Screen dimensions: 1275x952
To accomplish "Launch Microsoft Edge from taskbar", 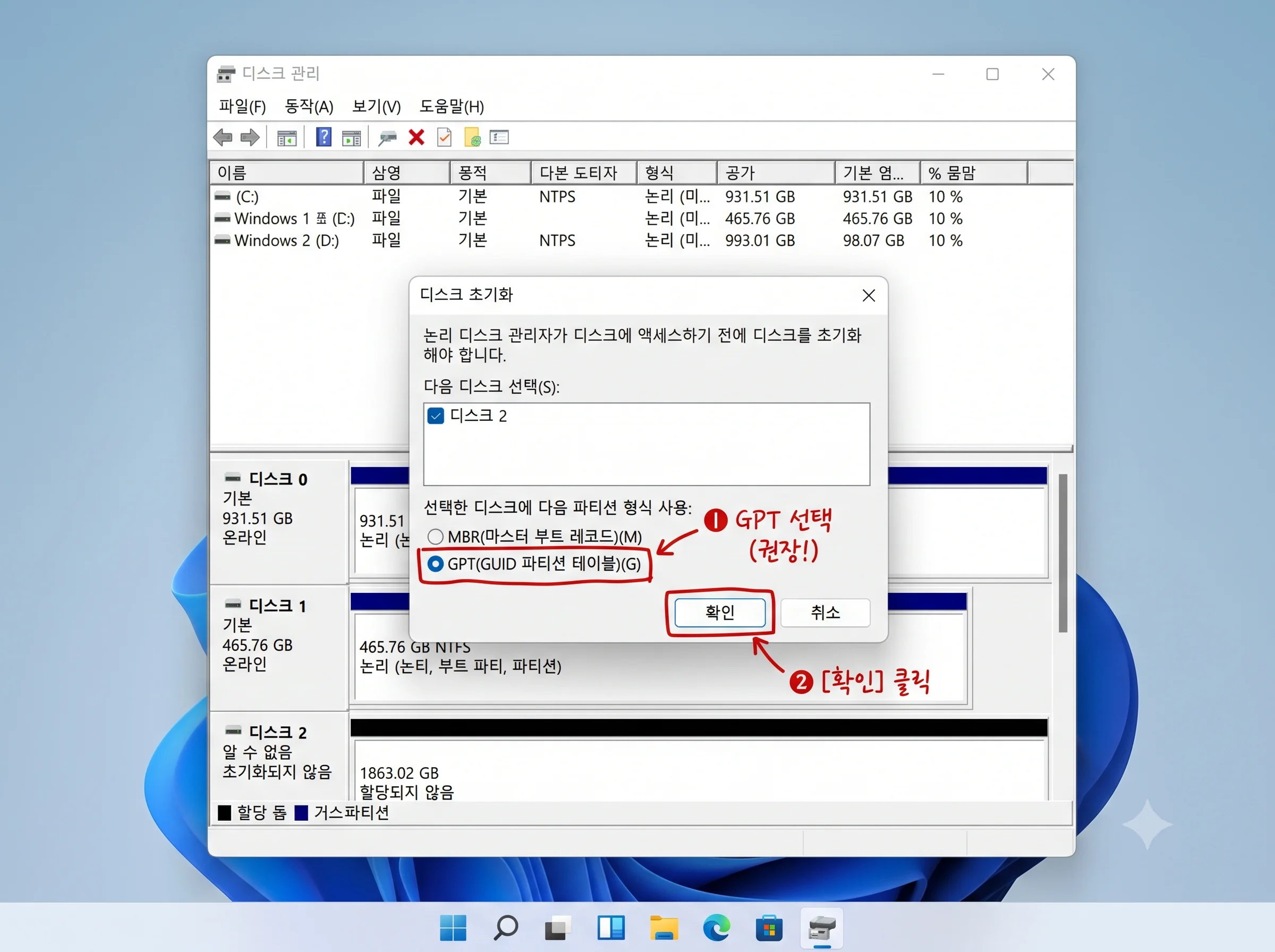I will click(x=716, y=928).
